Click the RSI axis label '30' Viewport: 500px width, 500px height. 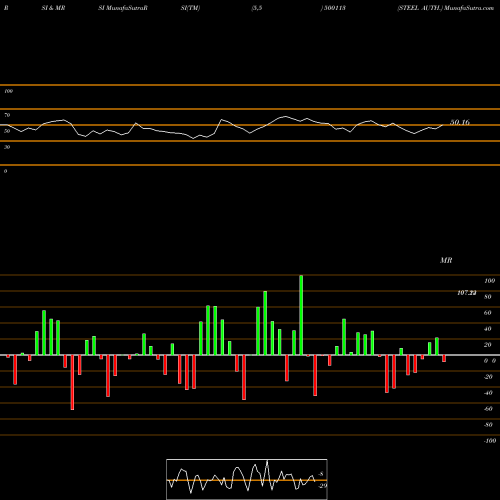[x=7, y=147]
